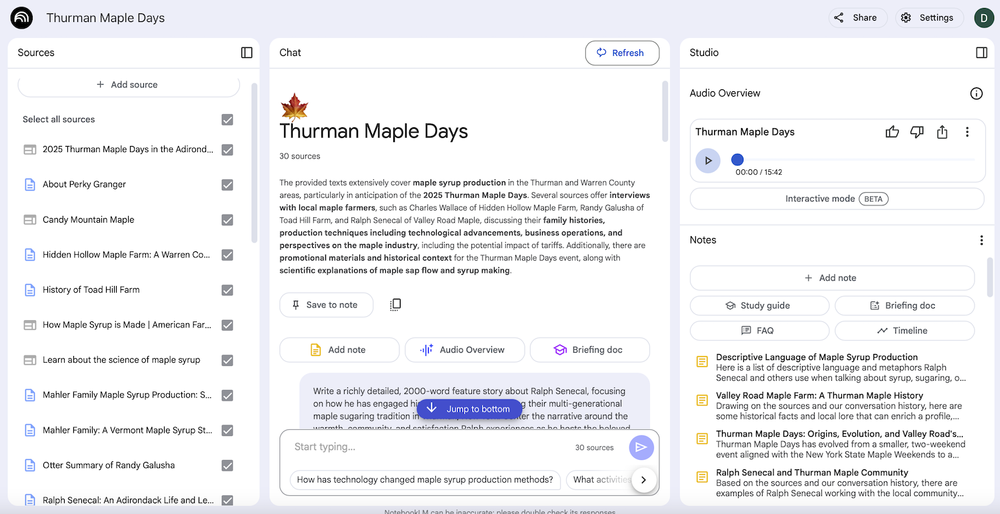Collapse the Sources panel icon

[x=247, y=53]
